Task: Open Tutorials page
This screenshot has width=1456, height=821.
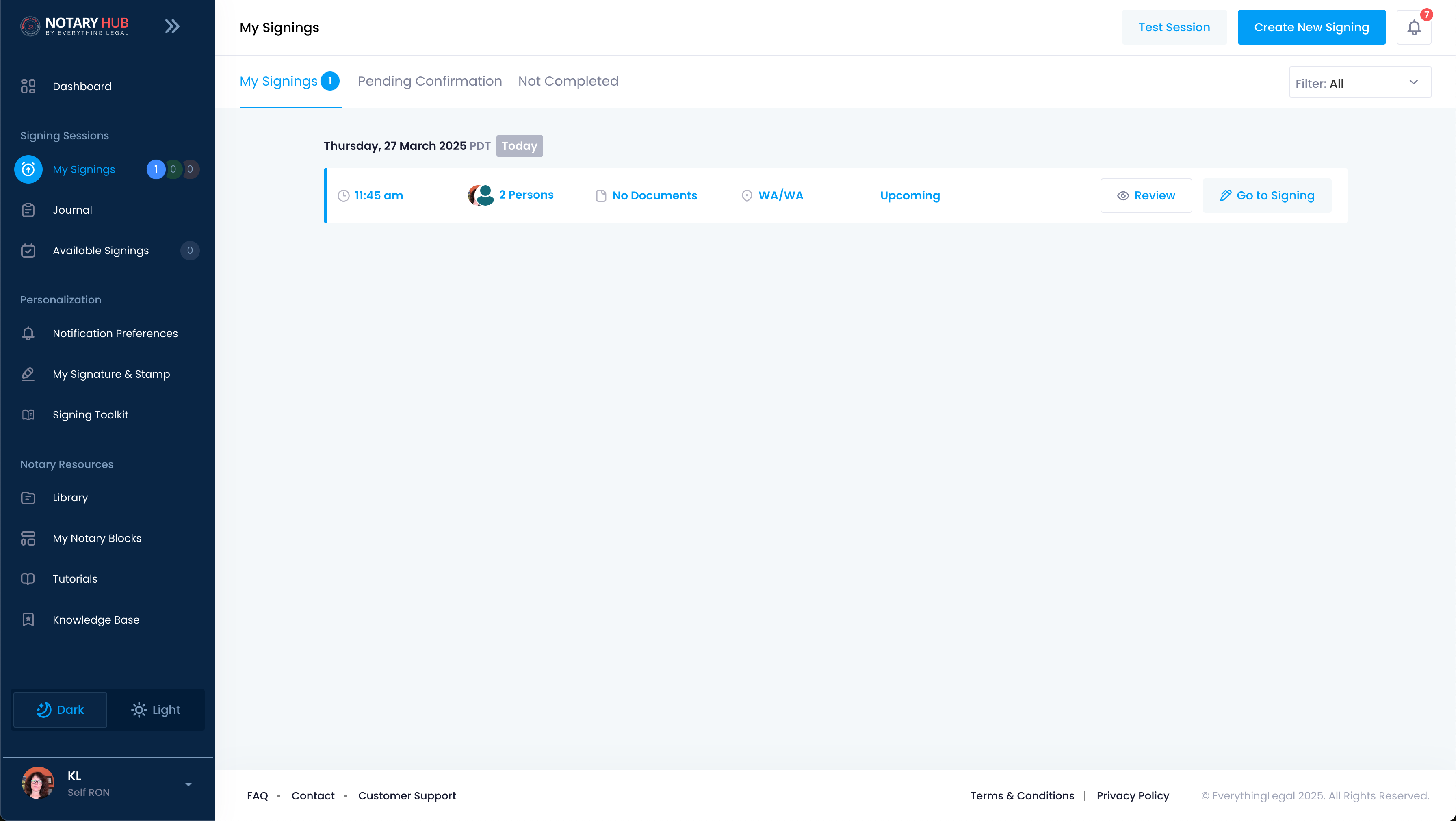Action: [x=75, y=579]
